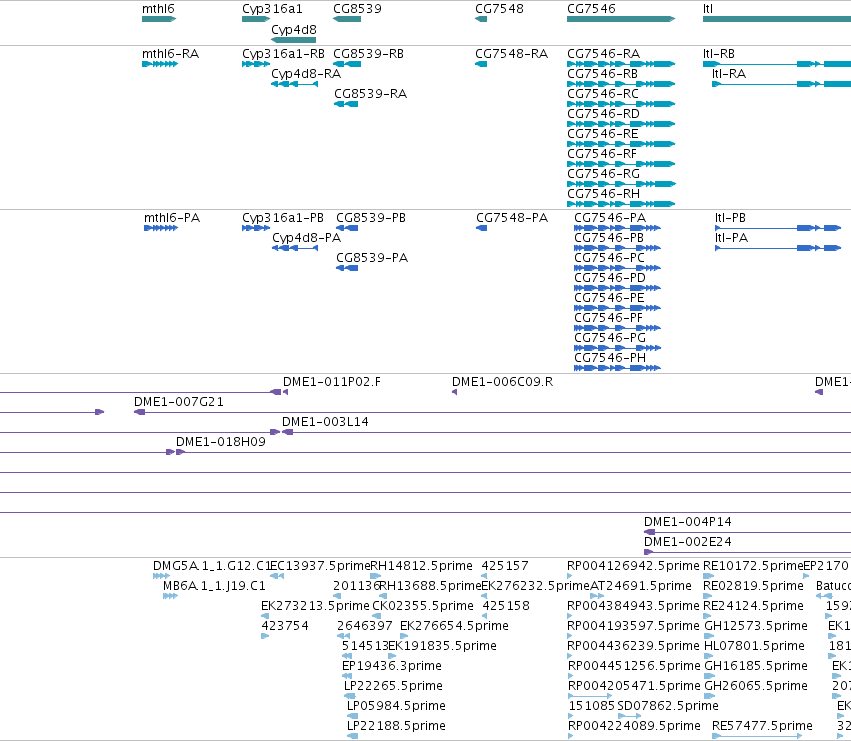Click BAC end DME1-006C09.R
The image size is (851, 741).
(x=454, y=392)
